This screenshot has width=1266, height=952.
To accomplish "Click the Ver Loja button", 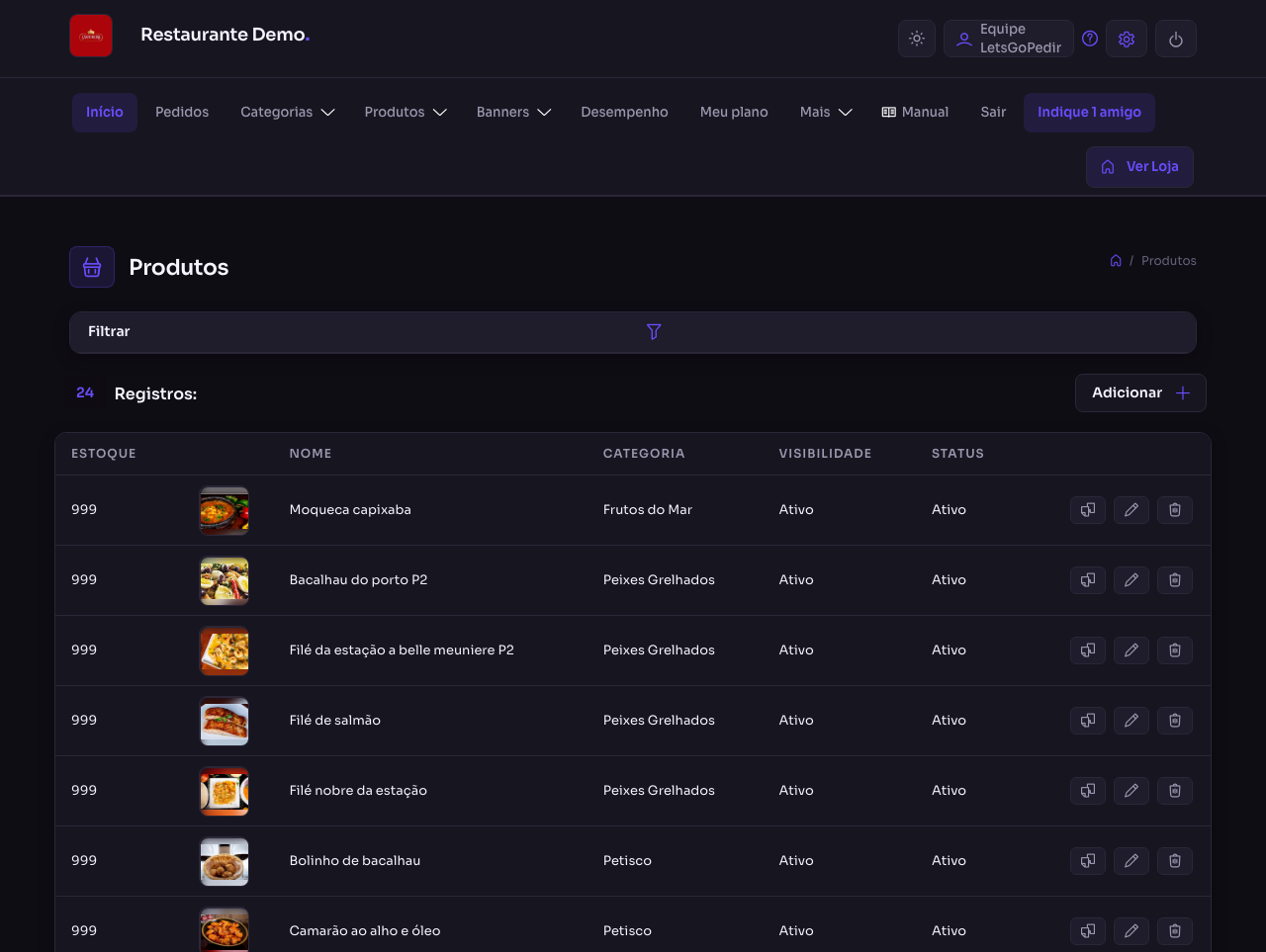I will (x=1139, y=167).
